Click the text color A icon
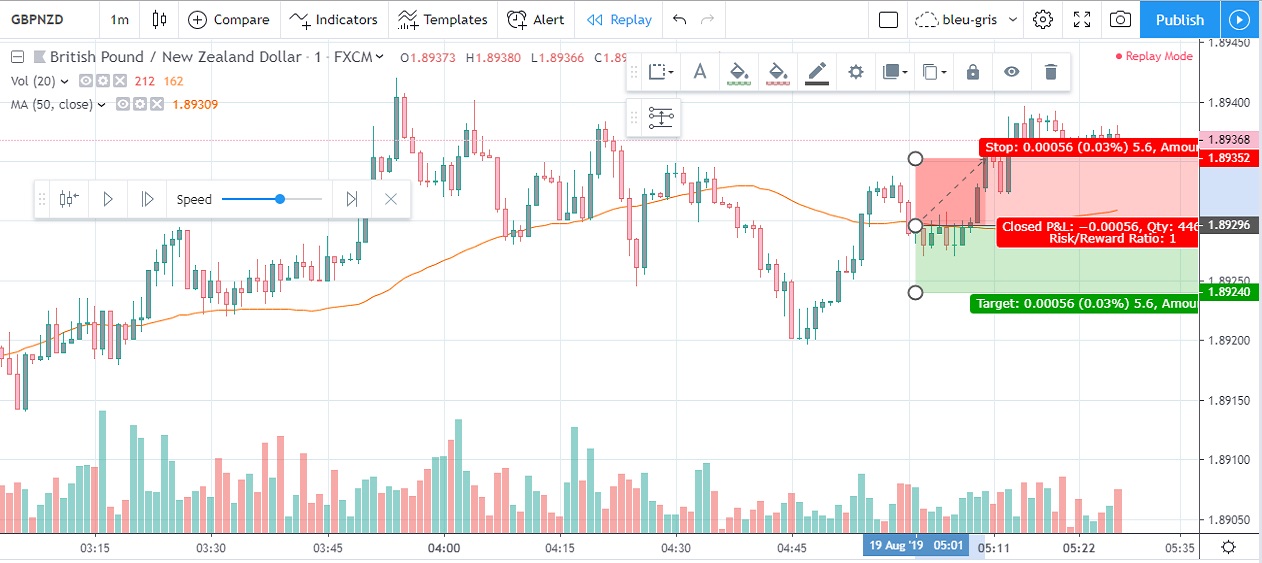 click(x=700, y=71)
